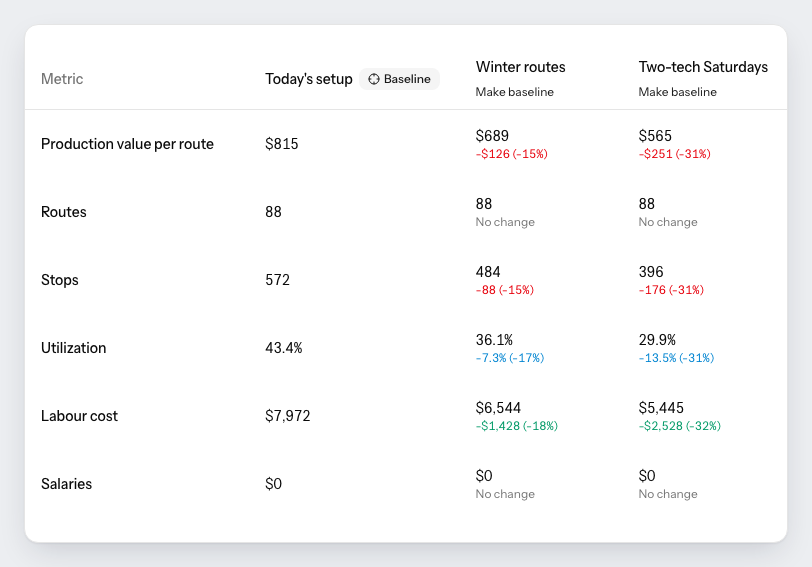Click the Baseline badge
This screenshot has width=812, height=567.
399,79
